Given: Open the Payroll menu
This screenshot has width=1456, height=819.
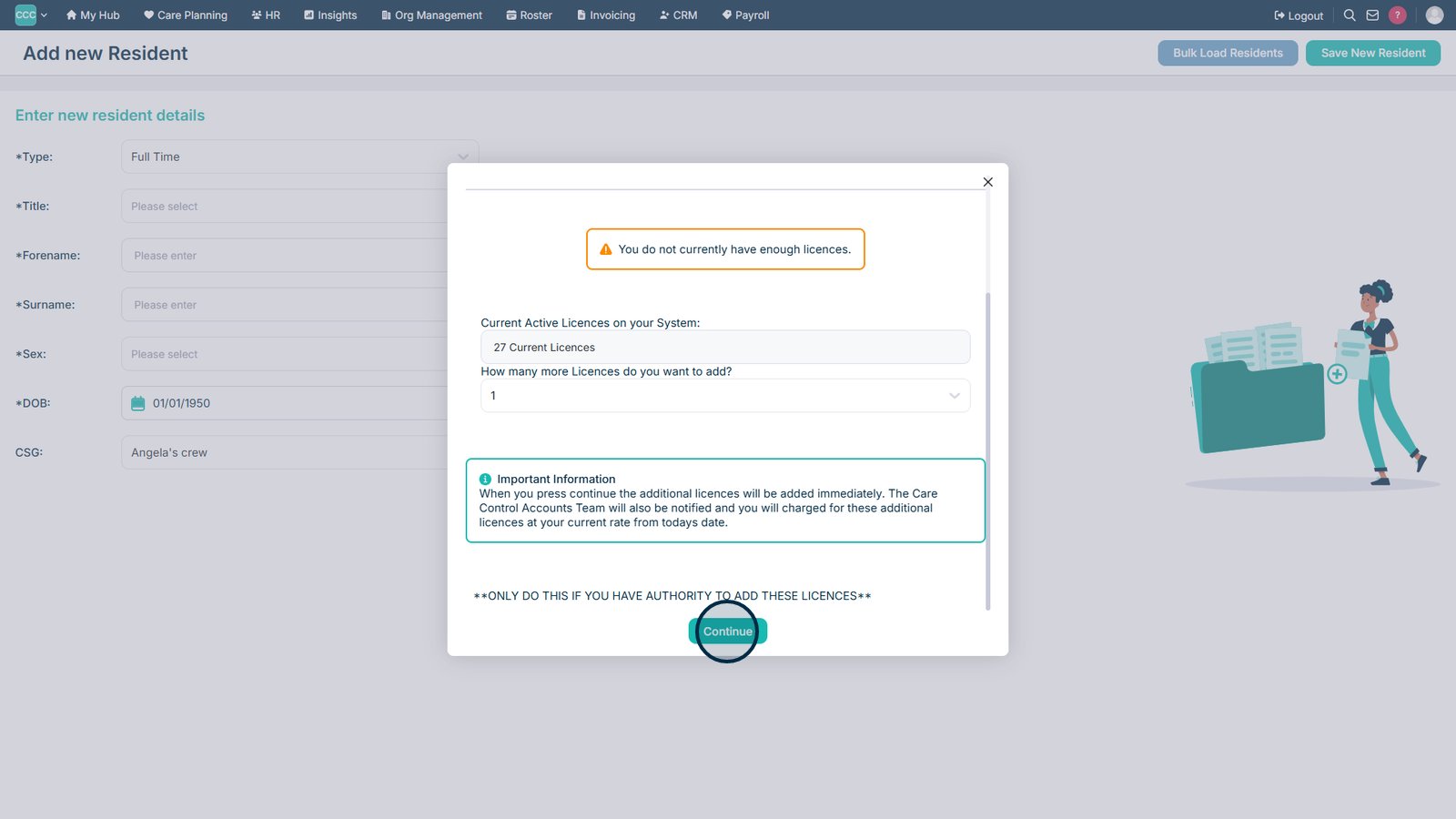Looking at the screenshot, I should (x=745, y=15).
